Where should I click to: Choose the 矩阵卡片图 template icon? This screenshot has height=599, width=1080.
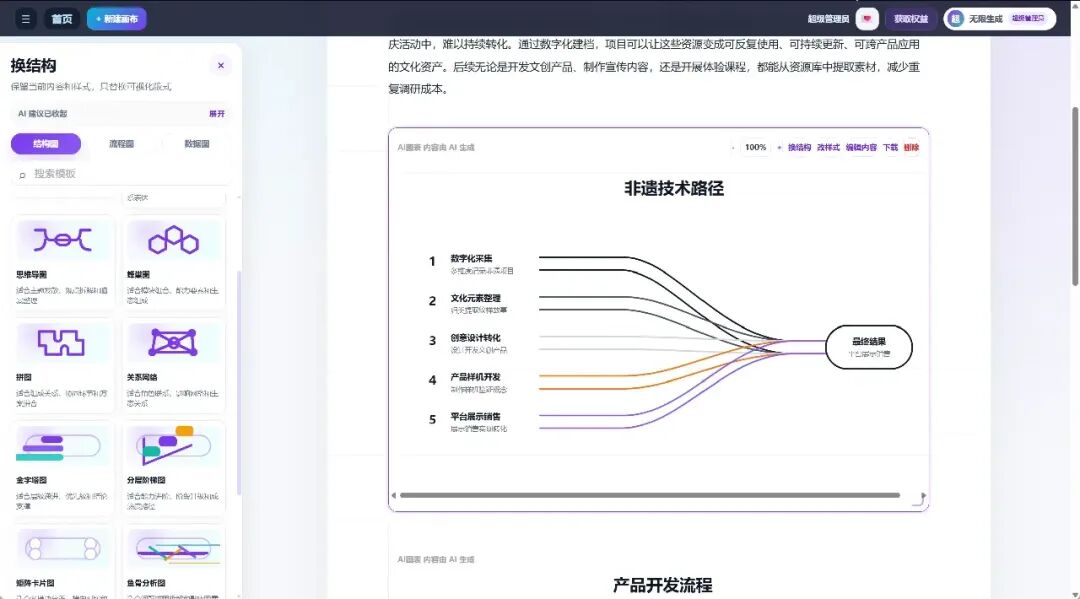(63, 549)
